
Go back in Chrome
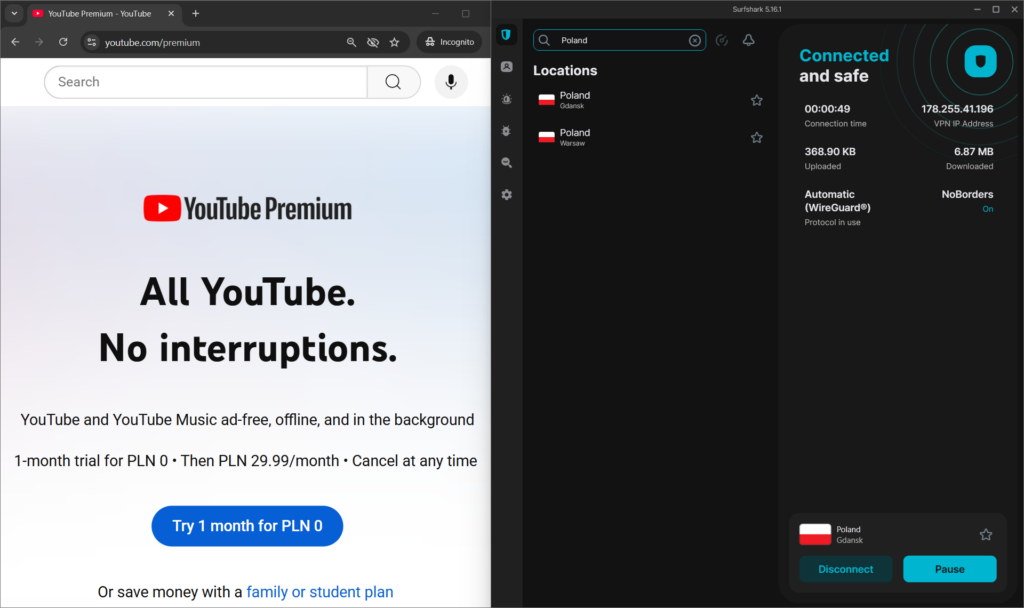click(x=15, y=42)
